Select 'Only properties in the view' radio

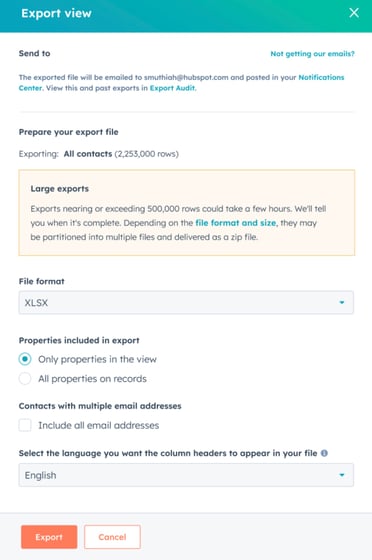point(25,359)
